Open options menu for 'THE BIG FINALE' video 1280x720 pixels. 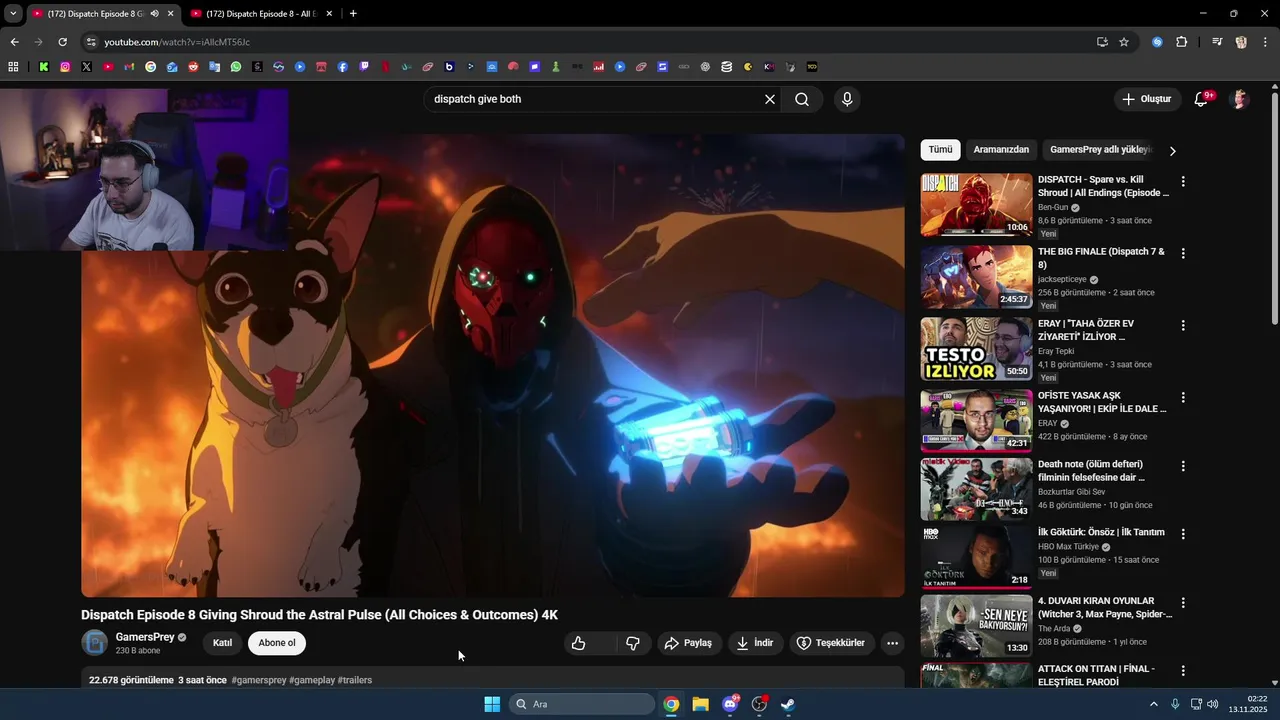click(1183, 254)
